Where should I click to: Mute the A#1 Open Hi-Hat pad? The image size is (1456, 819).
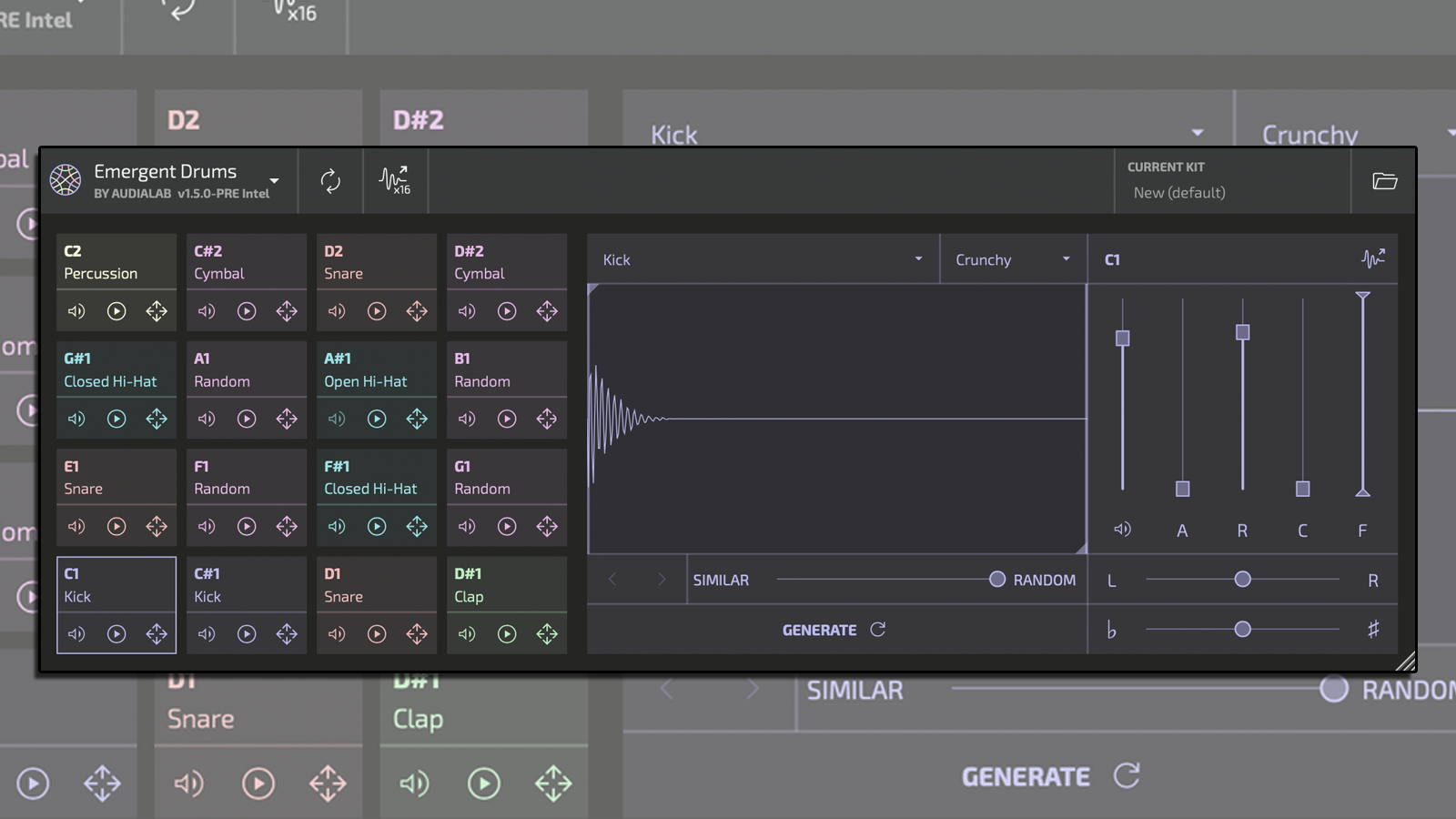(x=336, y=419)
